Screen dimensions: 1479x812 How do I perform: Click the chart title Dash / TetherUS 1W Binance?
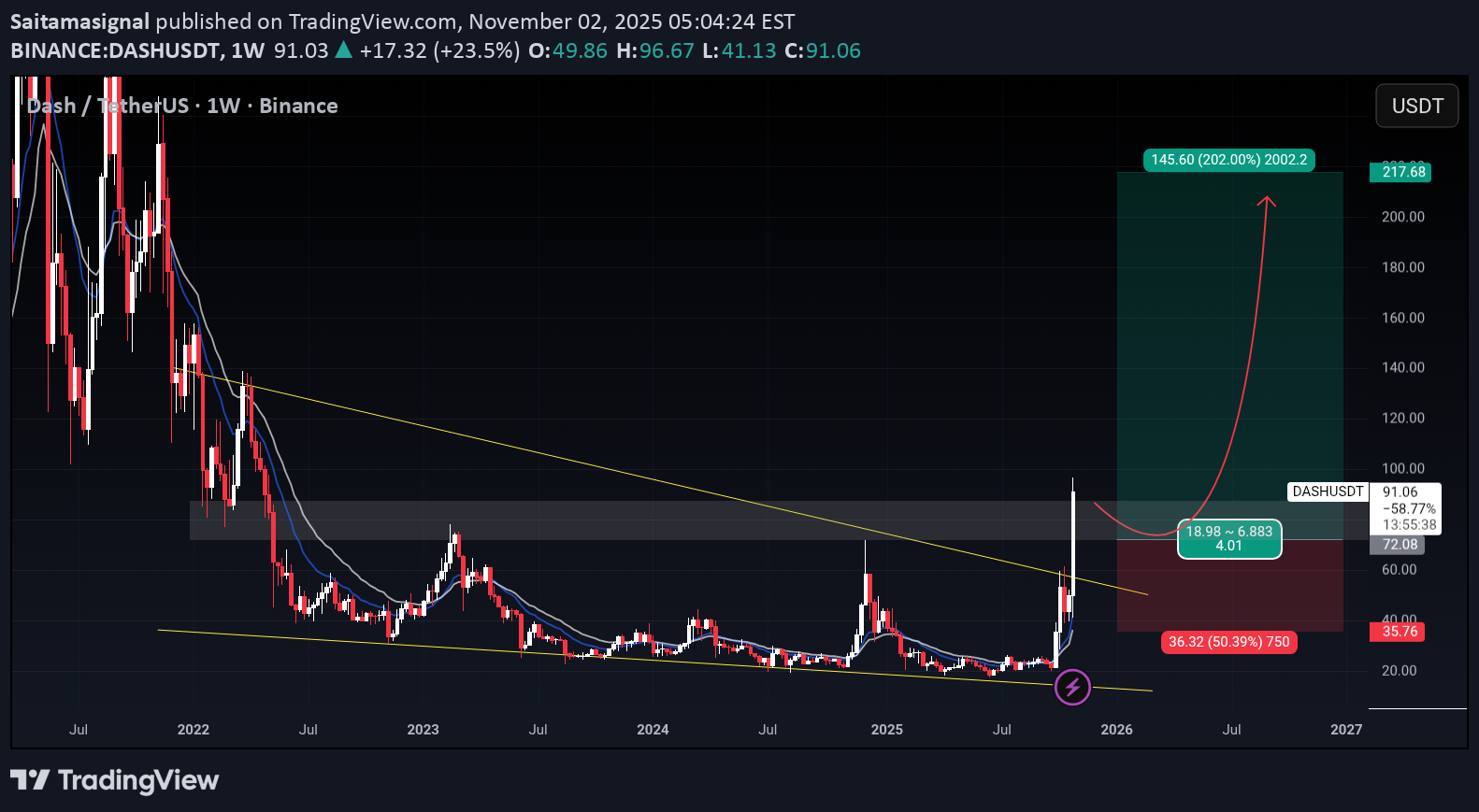tap(183, 107)
